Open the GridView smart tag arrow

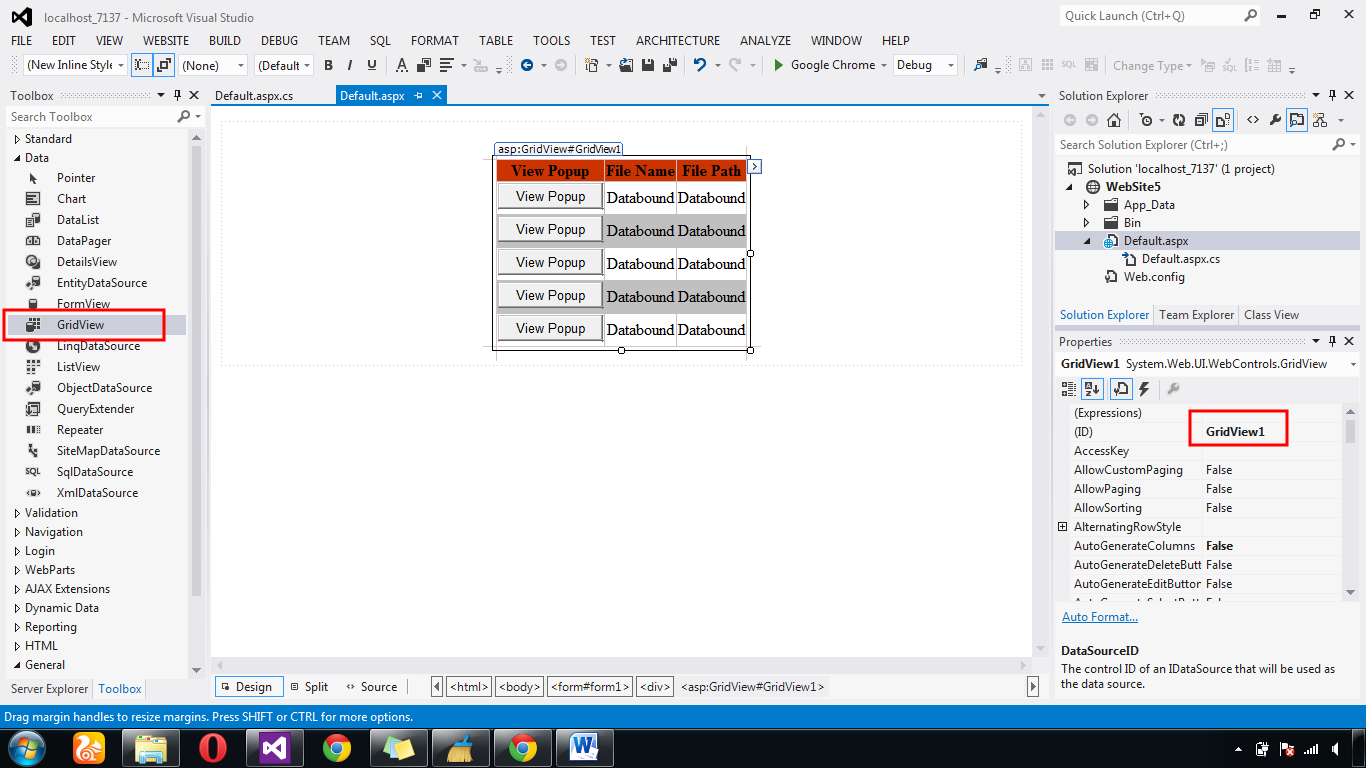click(755, 166)
